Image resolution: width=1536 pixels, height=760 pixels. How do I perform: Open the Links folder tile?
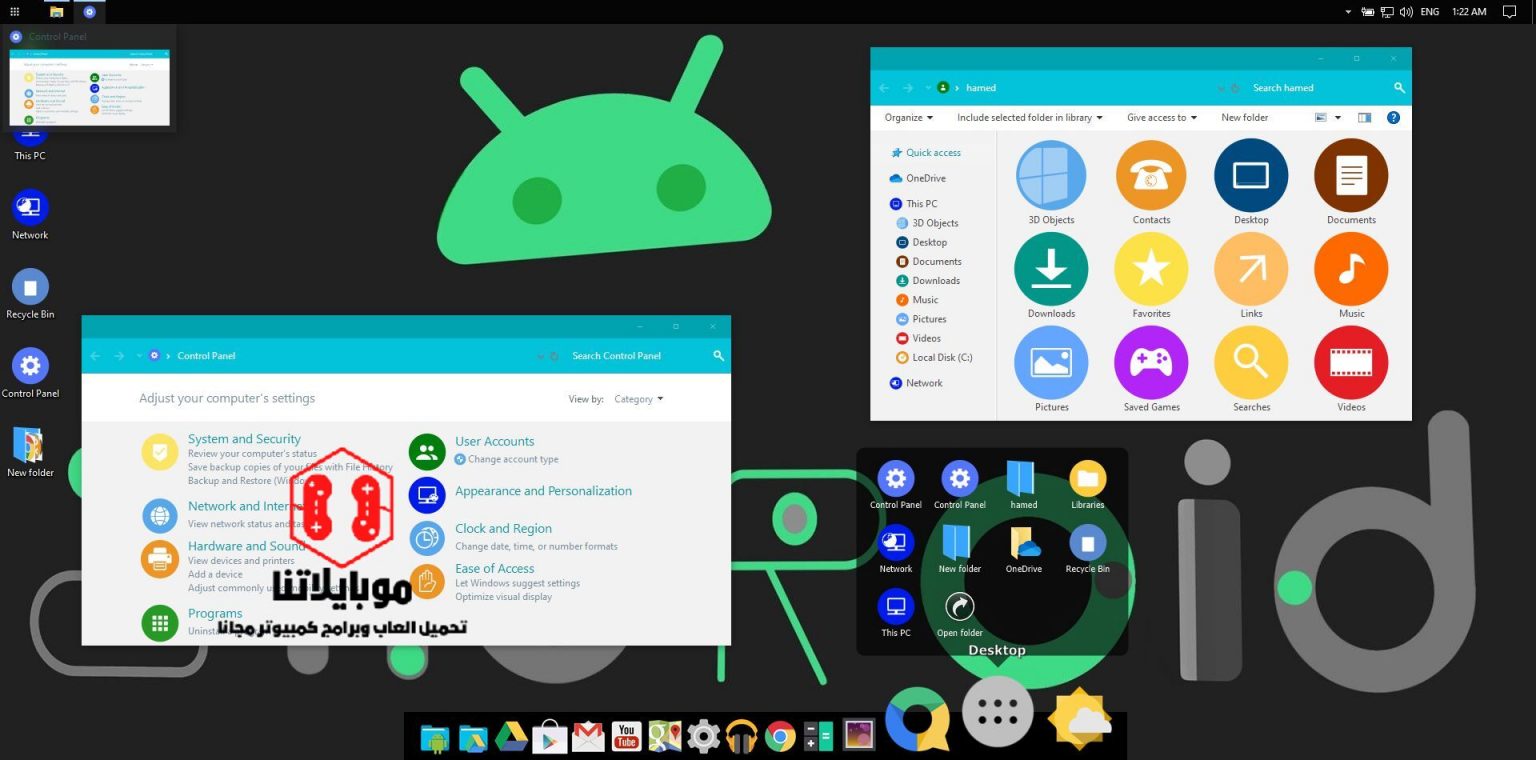tap(1251, 276)
